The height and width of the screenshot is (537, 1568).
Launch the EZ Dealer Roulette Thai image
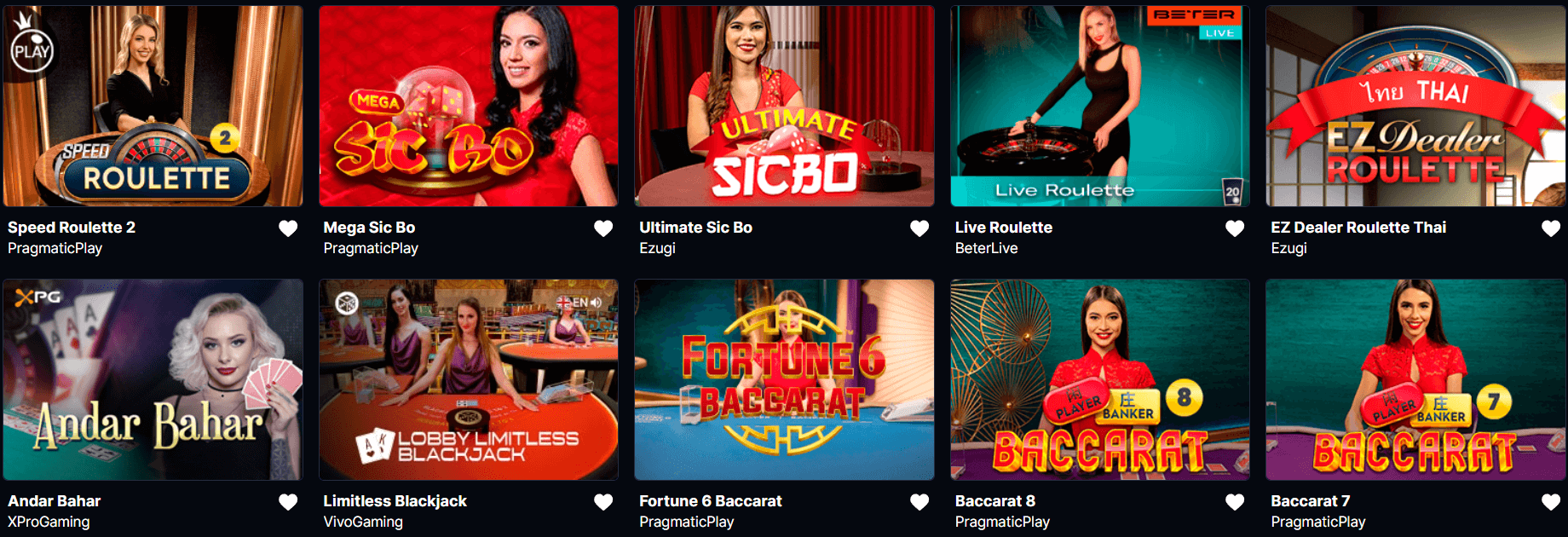point(1415,106)
